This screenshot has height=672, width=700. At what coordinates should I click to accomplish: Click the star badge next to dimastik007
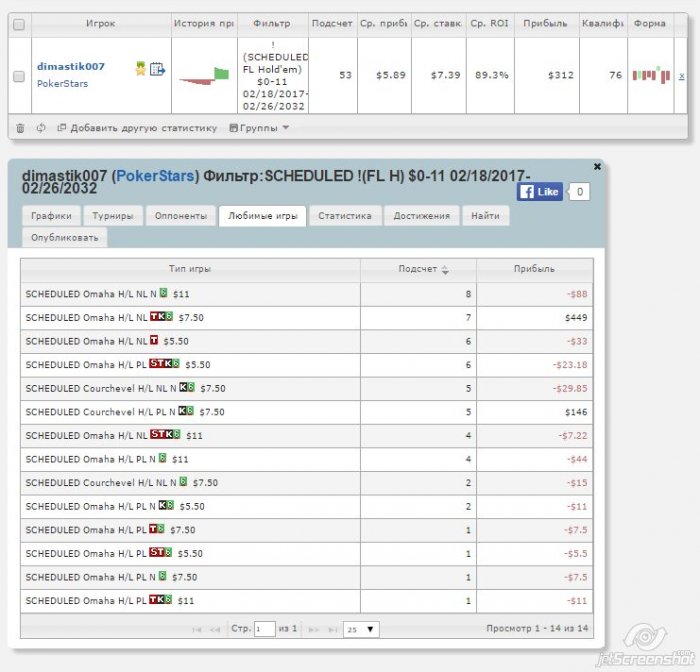[140, 68]
